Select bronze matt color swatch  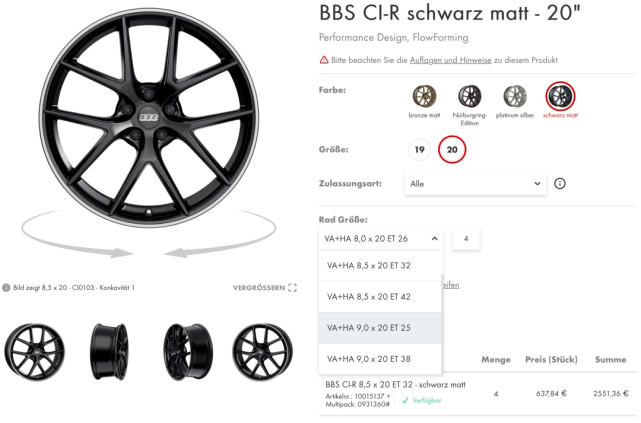pyautogui.click(x=424, y=97)
